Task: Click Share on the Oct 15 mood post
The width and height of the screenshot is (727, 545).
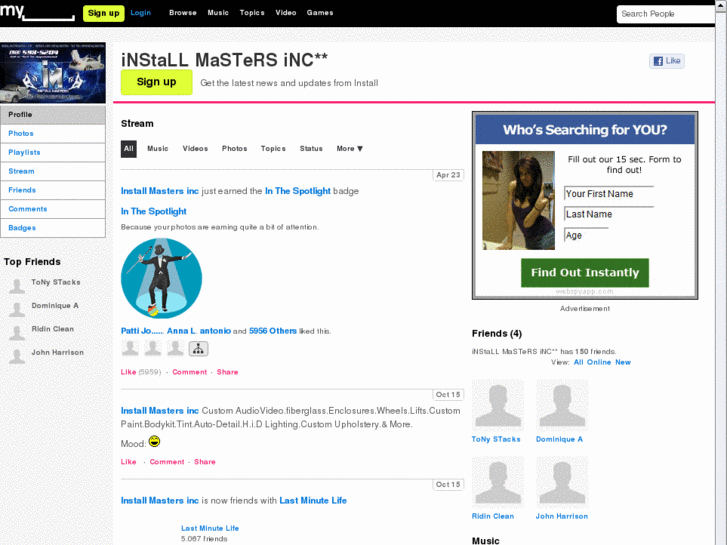Action: click(205, 462)
